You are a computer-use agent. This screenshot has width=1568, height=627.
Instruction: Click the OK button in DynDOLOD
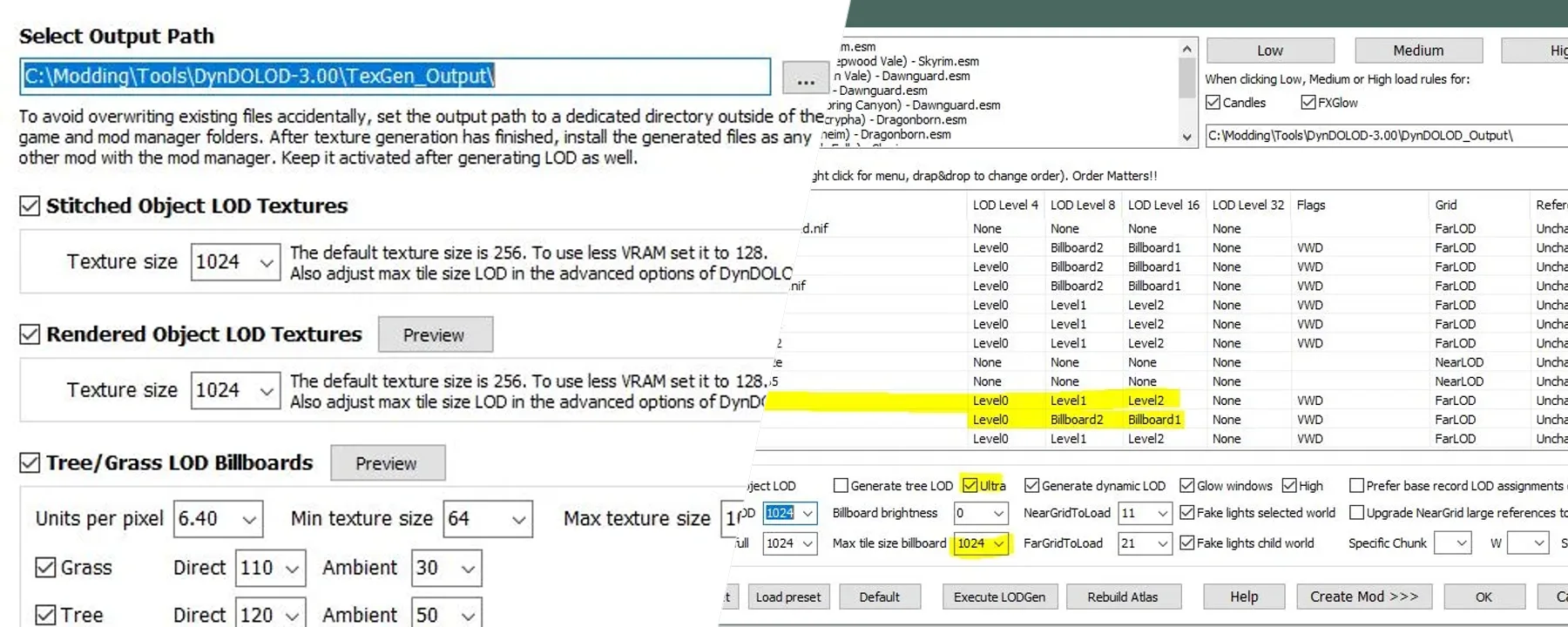click(x=1484, y=597)
